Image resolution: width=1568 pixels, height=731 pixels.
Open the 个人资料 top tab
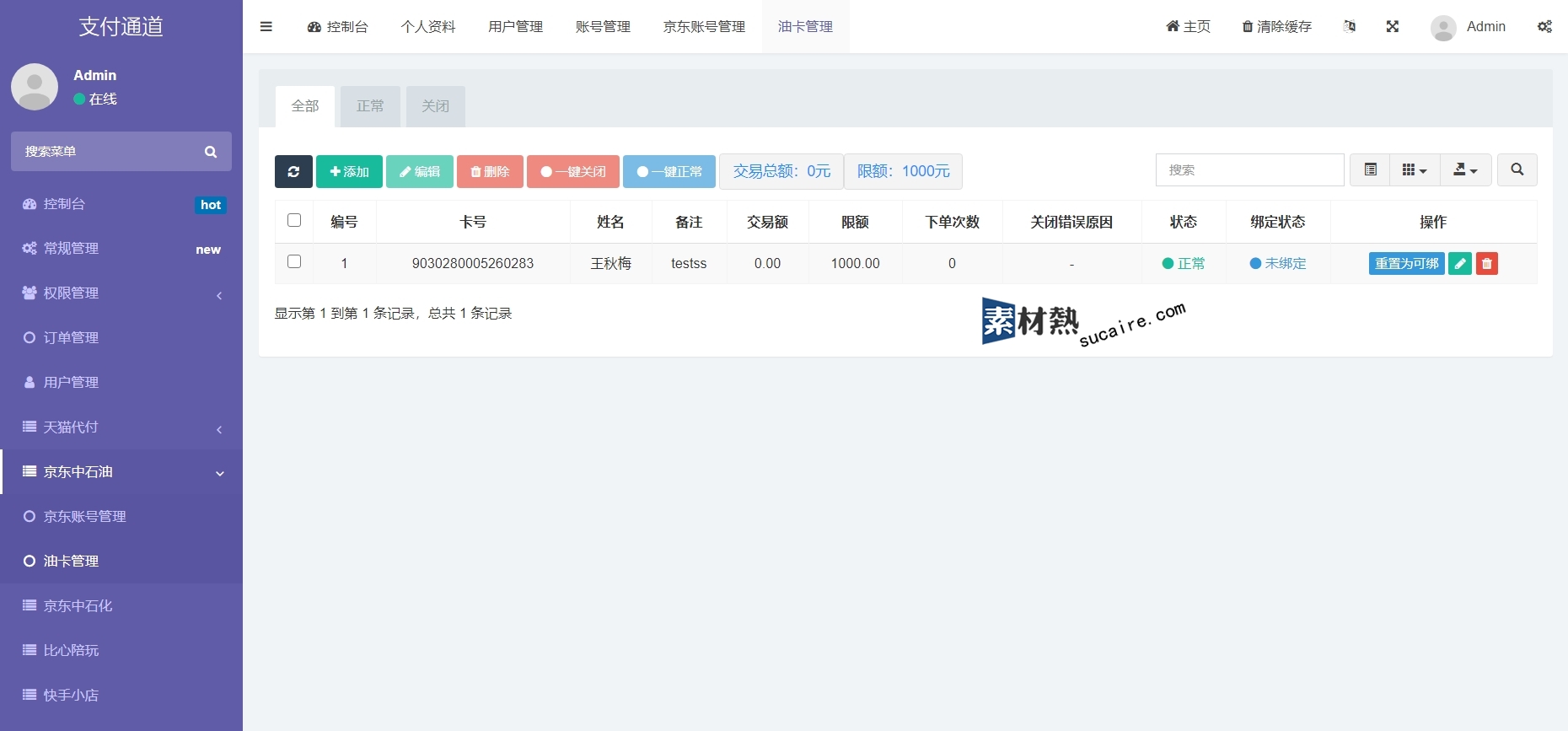pos(428,27)
